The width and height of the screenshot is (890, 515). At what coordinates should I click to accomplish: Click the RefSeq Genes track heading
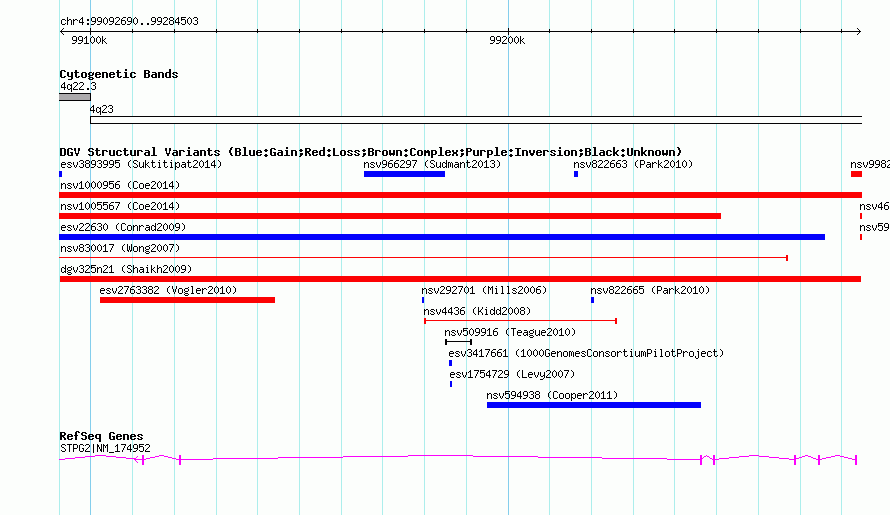101,436
